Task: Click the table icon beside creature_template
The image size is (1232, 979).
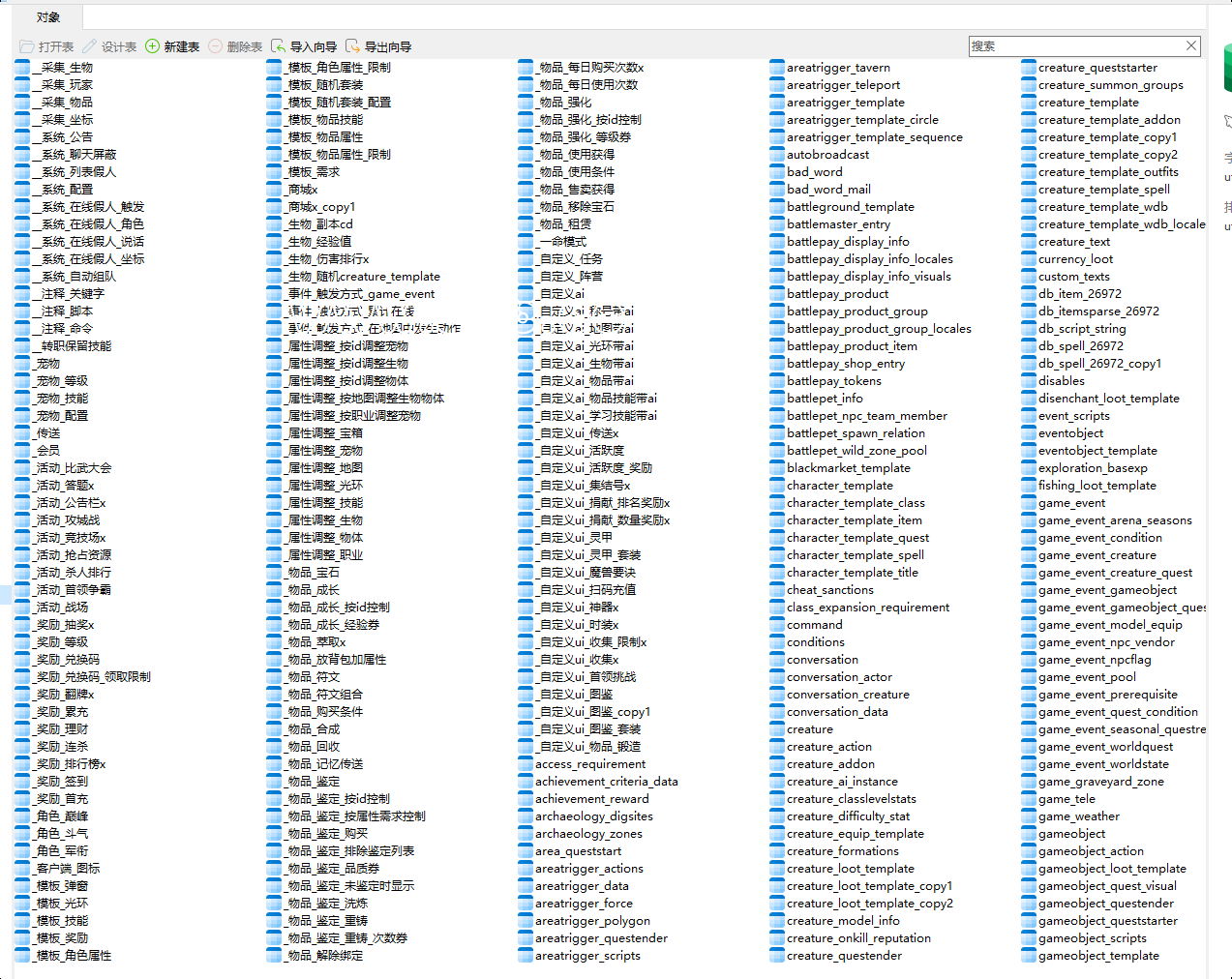Action: point(1029,103)
